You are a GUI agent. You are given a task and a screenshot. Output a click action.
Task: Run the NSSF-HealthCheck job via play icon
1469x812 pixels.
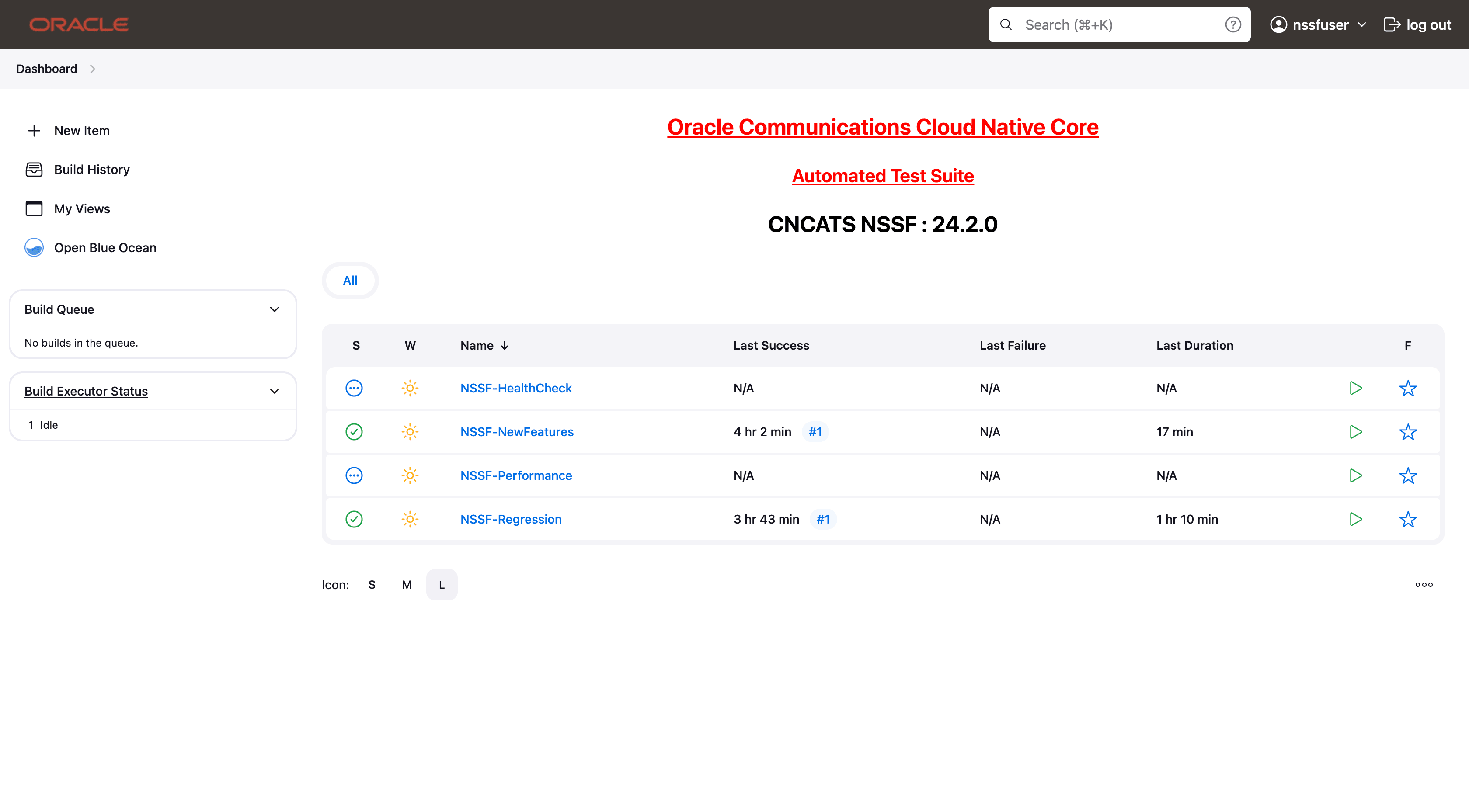pos(1355,388)
